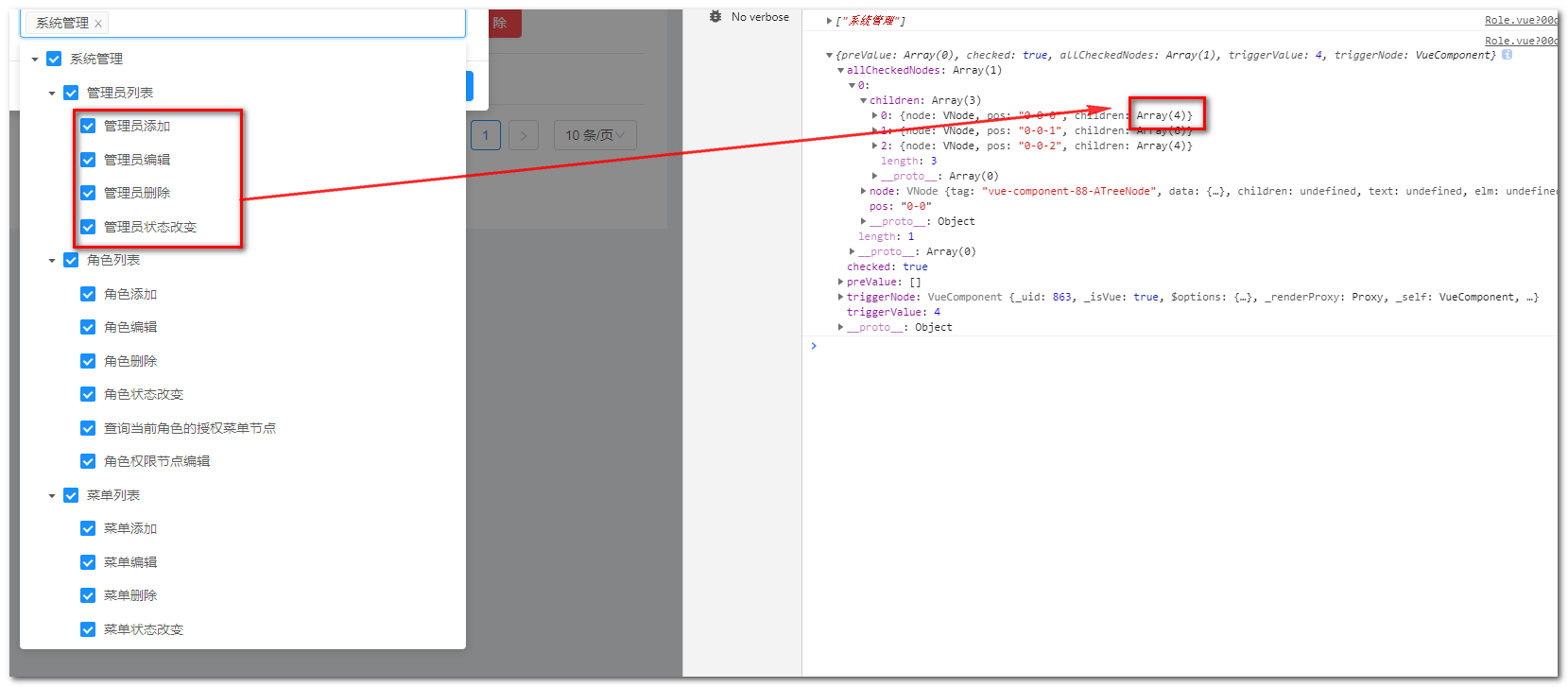Remove the 系统管理 tag via its x icon
The width and height of the screenshot is (1568, 687).
(x=98, y=24)
